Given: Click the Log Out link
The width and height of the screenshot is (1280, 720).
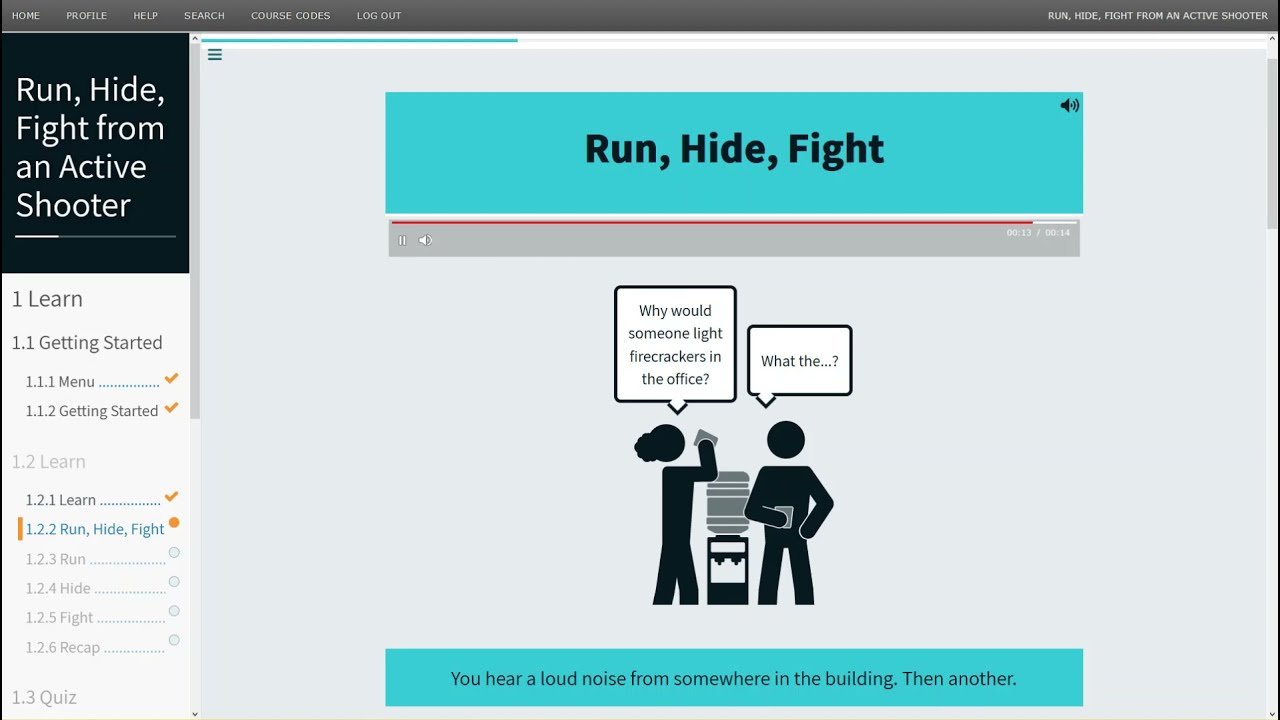Looking at the screenshot, I should click(x=379, y=16).
